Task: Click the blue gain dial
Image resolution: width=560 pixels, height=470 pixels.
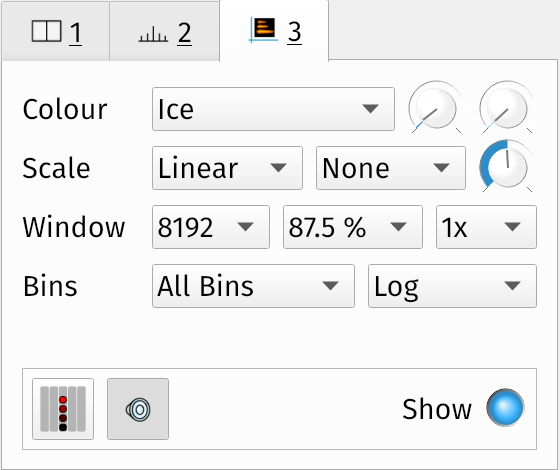Action: pyautogui.click(x=506, y=166)
